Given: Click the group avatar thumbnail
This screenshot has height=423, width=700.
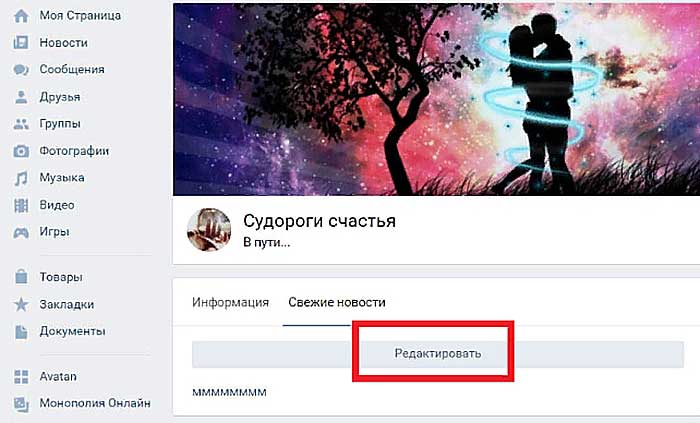Looking at the screenshot, I should click(x=209, y=229).
